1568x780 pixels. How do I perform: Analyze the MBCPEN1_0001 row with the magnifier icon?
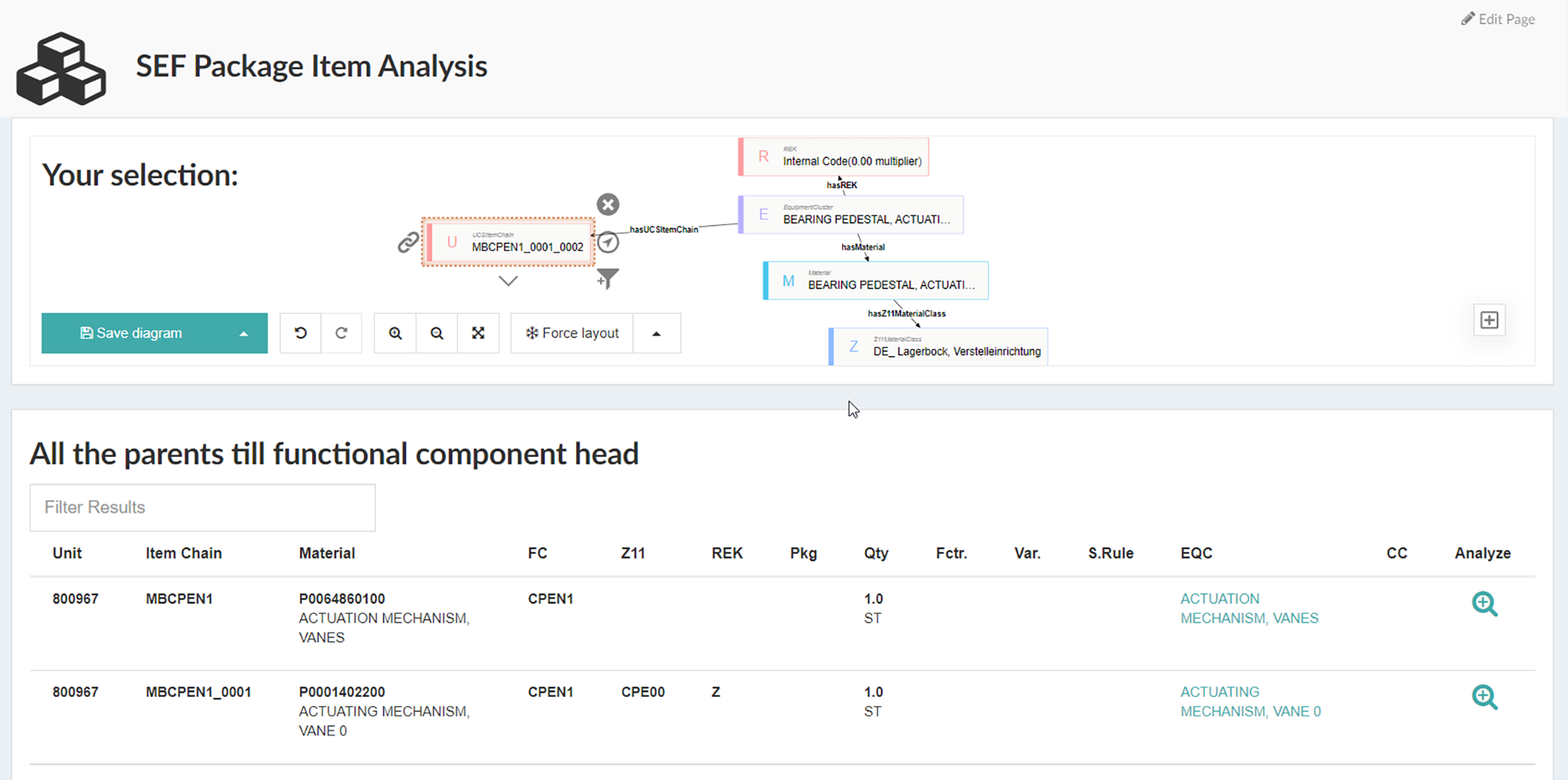(x=1484, y=697)
